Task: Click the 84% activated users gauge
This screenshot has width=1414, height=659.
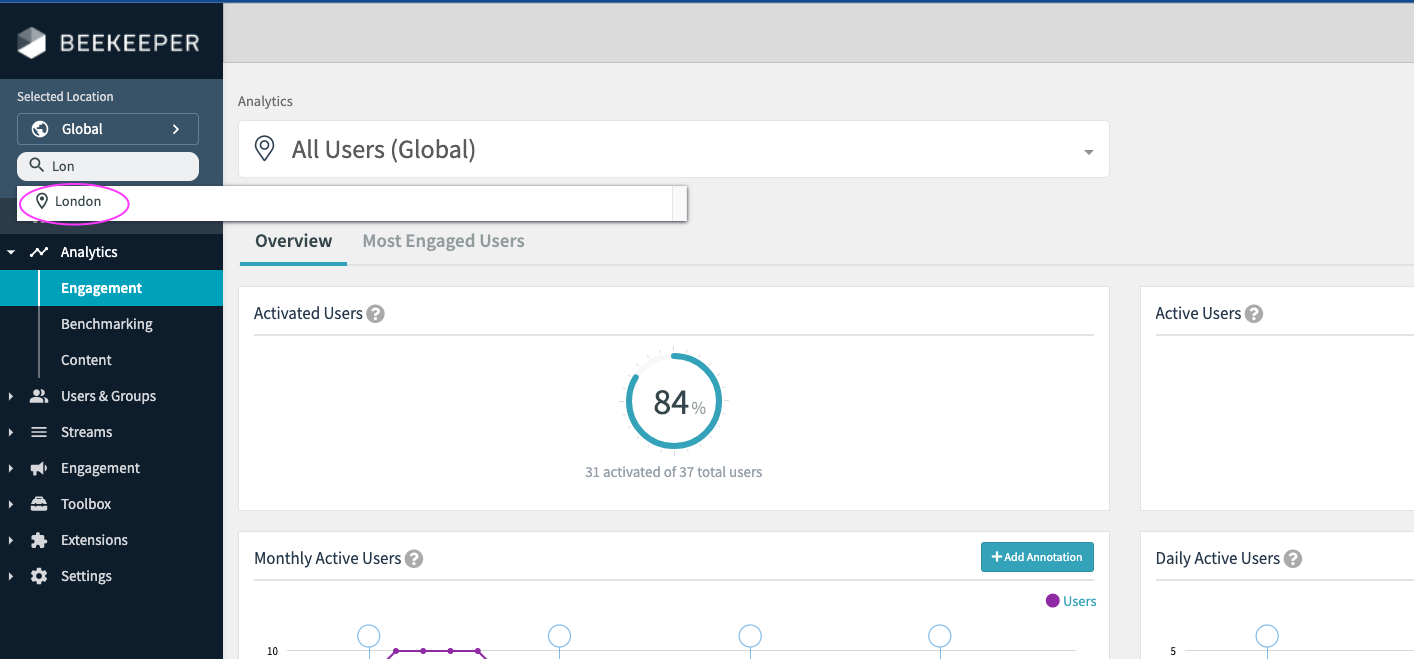Action: tap(674, 402)
